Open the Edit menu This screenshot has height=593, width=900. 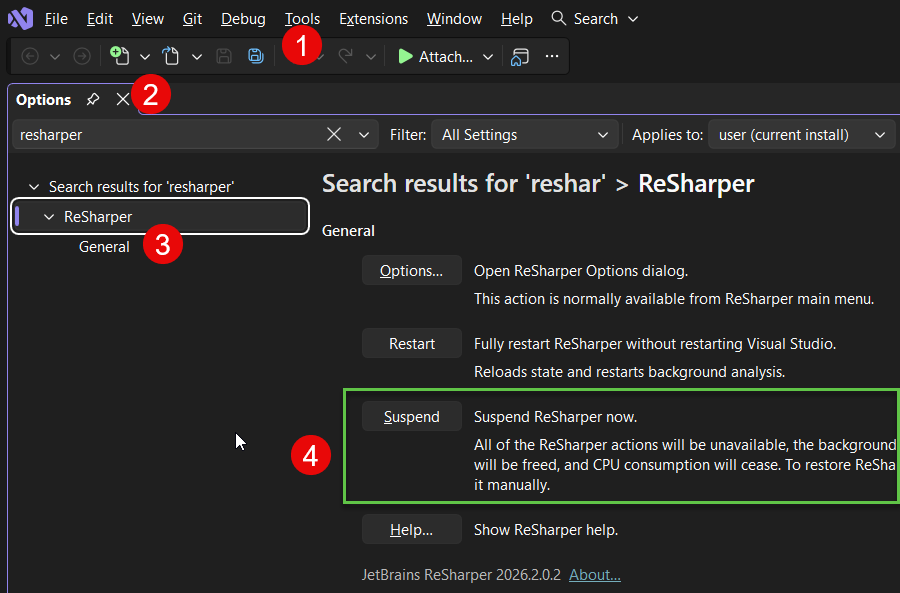click(100, 19)
